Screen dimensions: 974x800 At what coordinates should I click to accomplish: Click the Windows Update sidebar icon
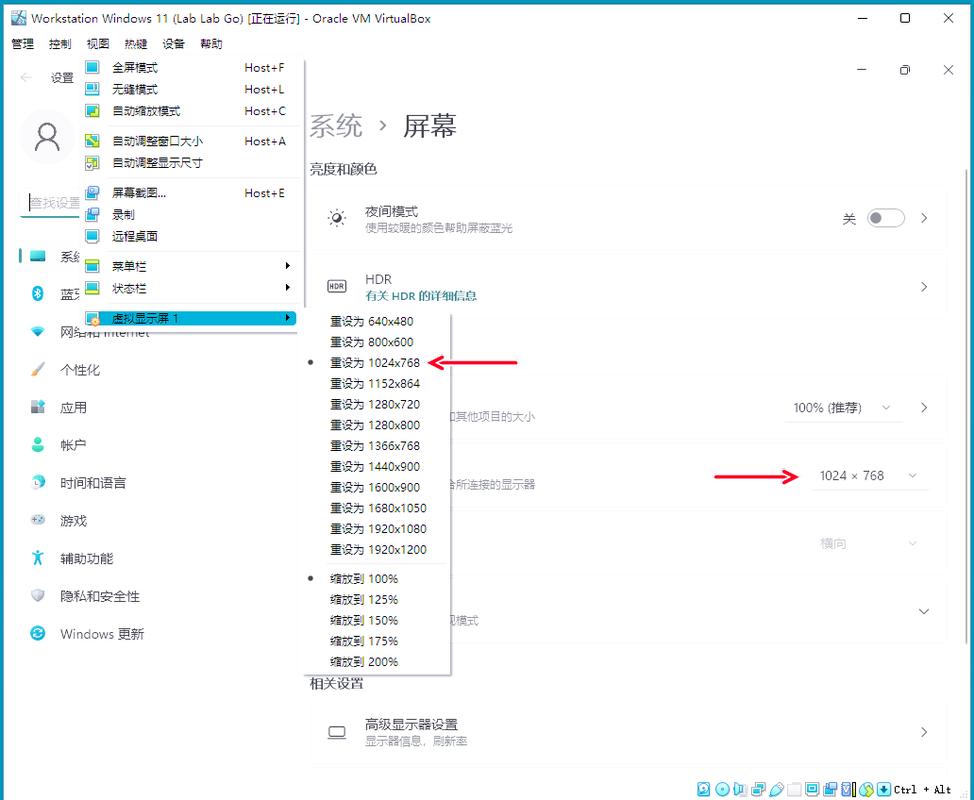click(x=37, y=634)
